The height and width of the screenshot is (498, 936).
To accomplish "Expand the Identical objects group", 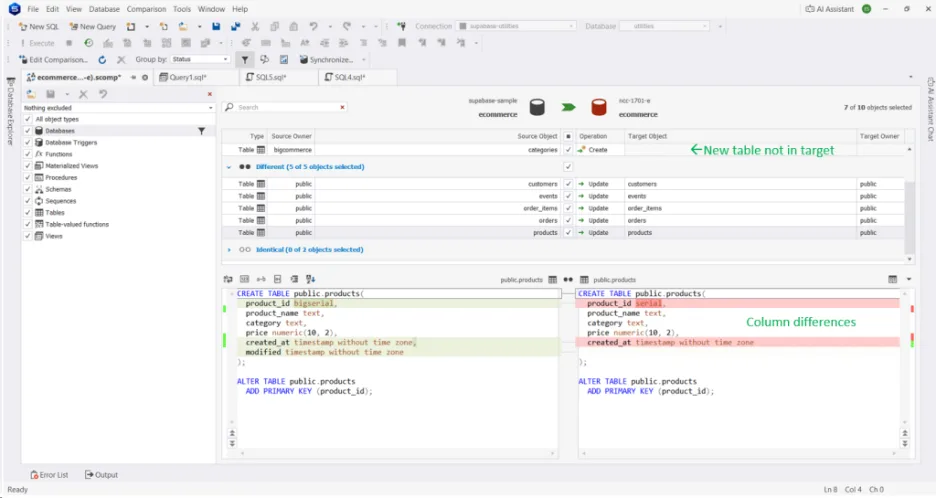I will [x=229, y=250].
